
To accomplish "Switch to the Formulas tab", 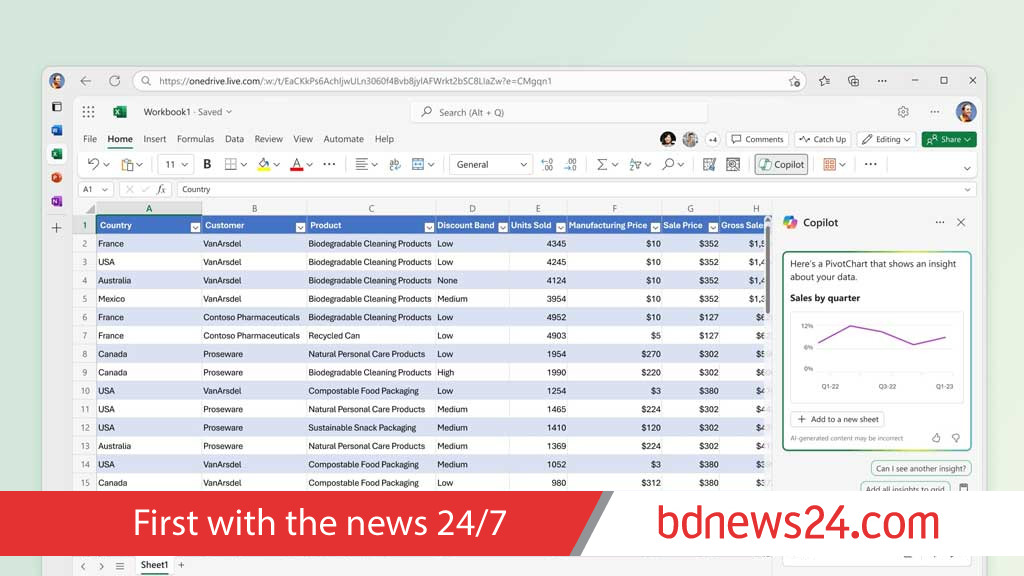I will (x=195, y=139).
